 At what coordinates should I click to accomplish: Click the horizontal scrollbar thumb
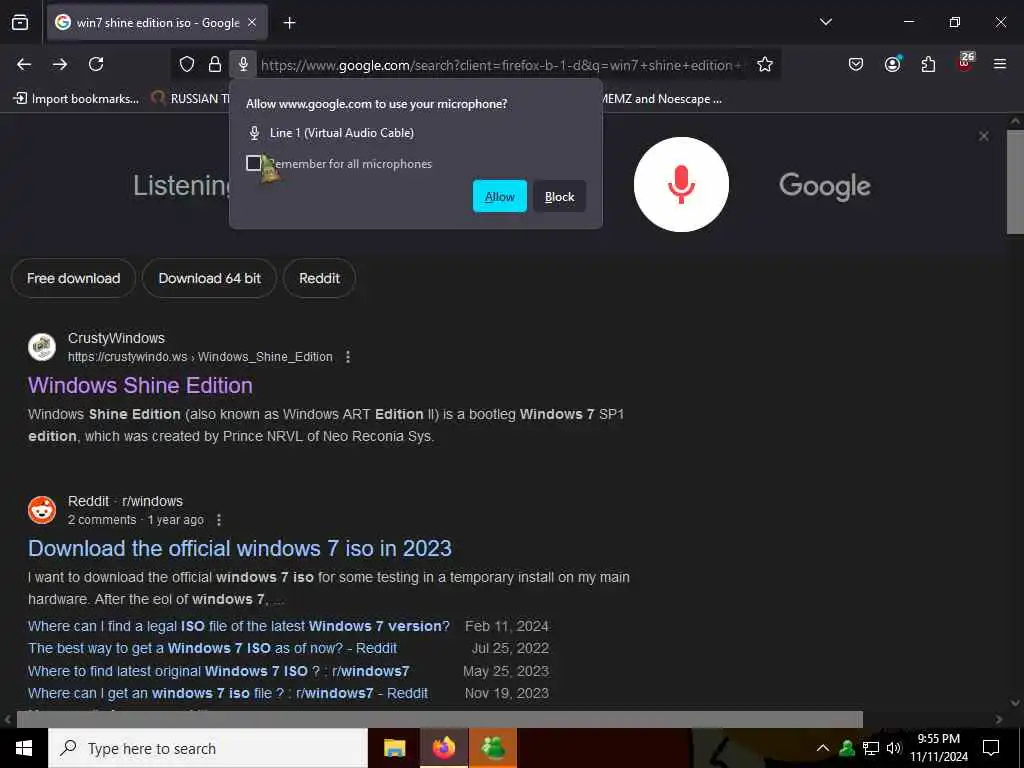pyautogui.click(x=440, y=719)
